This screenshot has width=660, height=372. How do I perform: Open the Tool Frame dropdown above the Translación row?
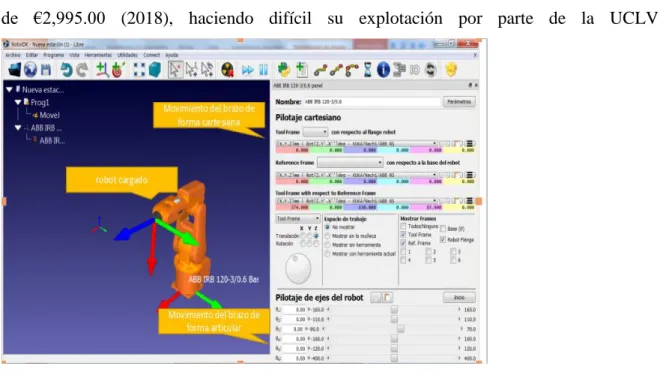[x=298, y=219]
